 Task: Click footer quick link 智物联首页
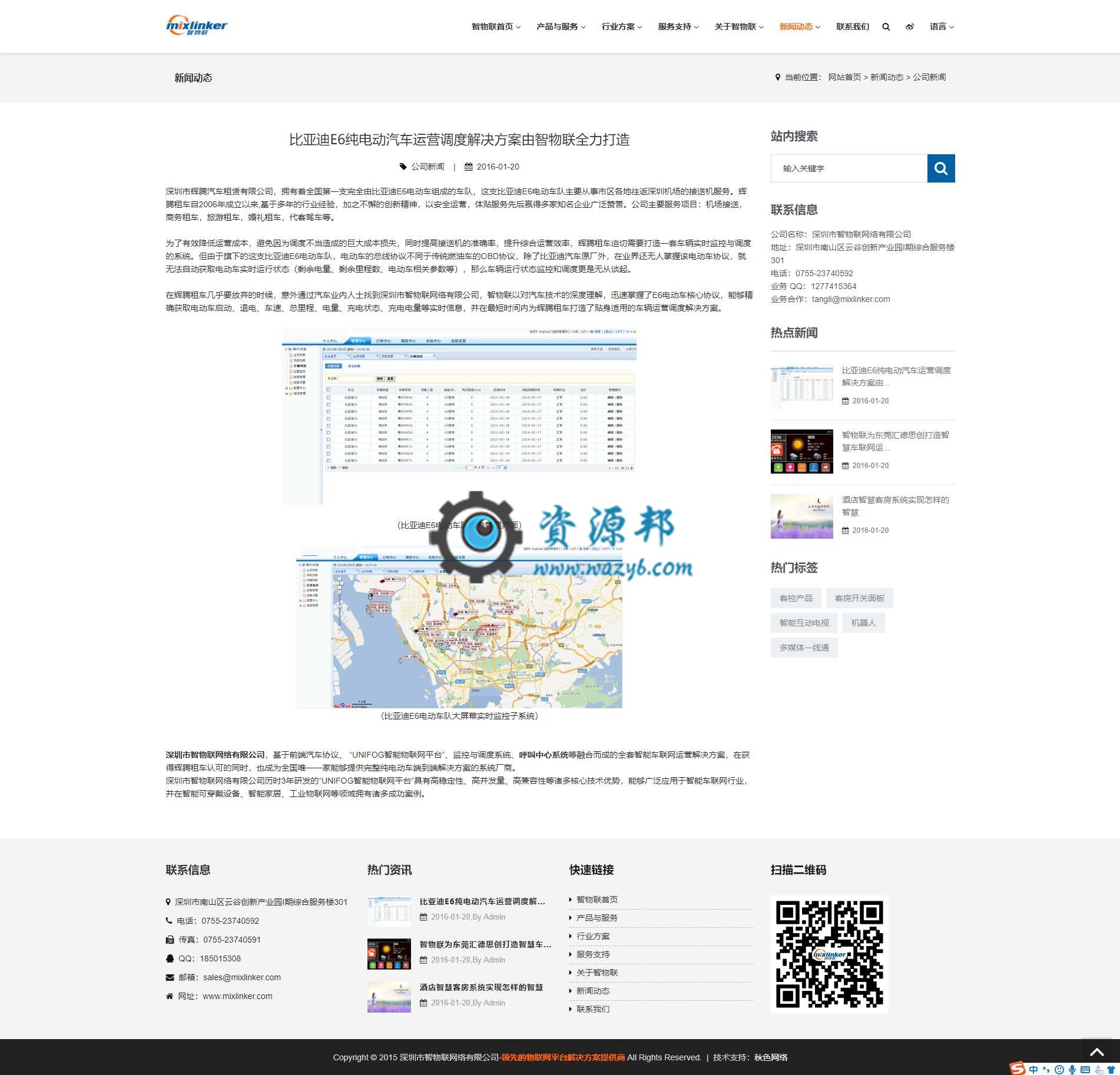[597, 900]
